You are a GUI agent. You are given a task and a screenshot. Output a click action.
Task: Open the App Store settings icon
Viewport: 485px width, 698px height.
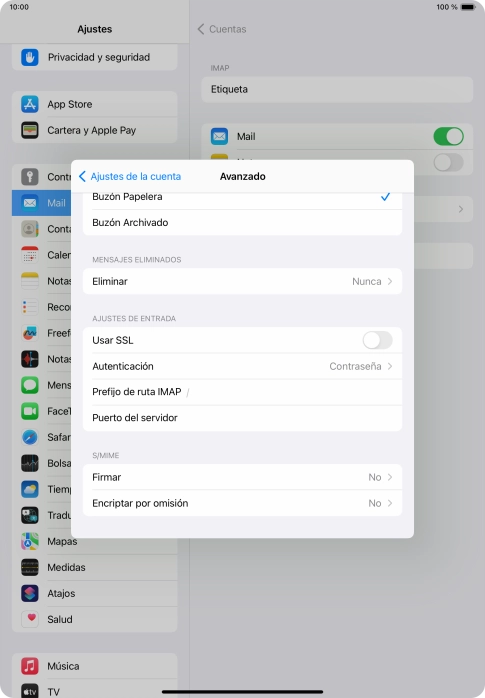(30, 104)
